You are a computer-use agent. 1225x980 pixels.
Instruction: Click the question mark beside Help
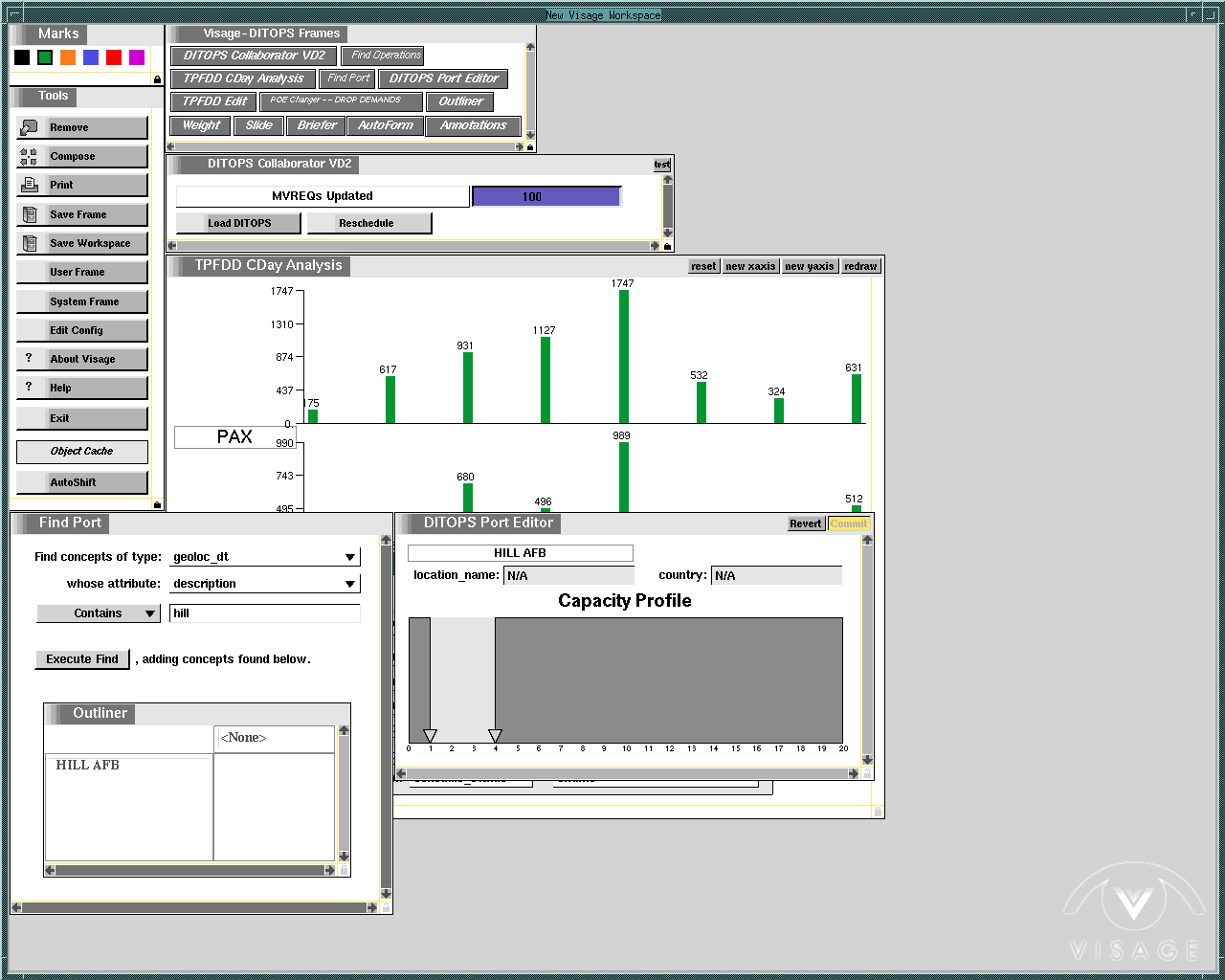click(x=29, y=387)
